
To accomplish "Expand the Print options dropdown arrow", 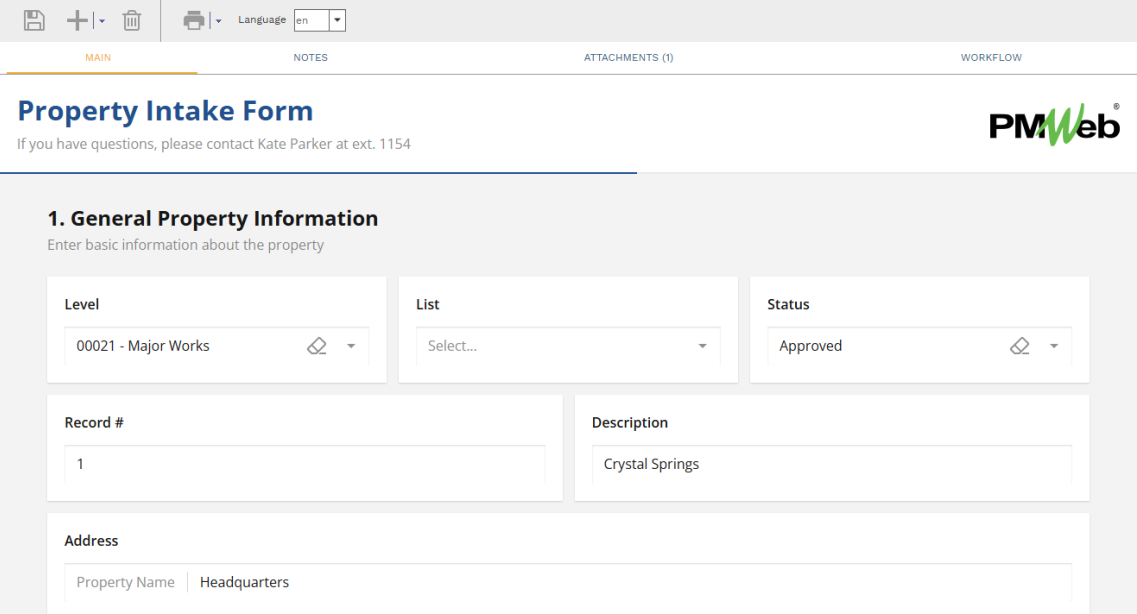I will [x=218, y=21].
